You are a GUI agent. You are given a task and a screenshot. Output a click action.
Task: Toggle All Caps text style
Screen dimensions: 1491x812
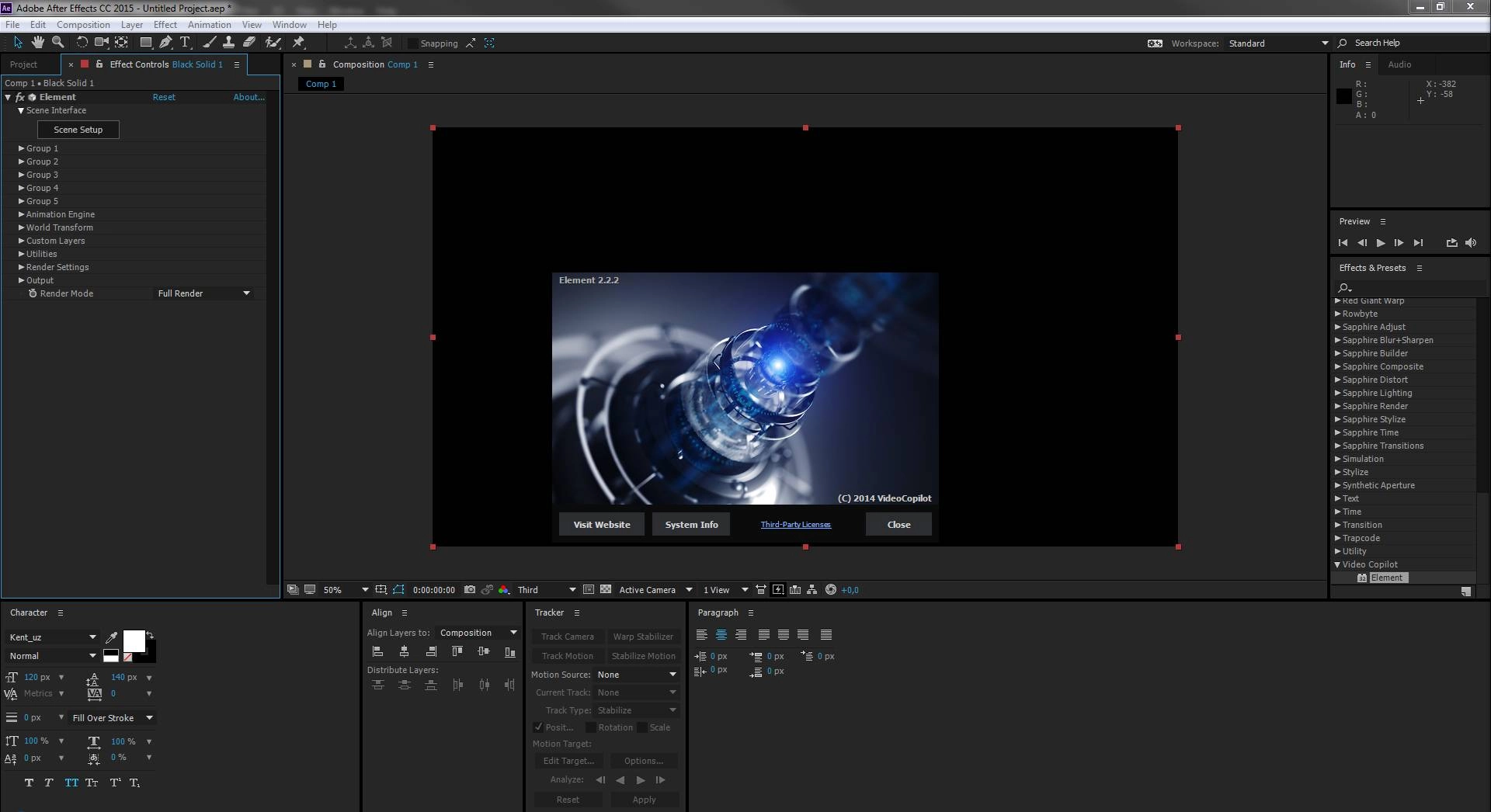coord(71,783)
